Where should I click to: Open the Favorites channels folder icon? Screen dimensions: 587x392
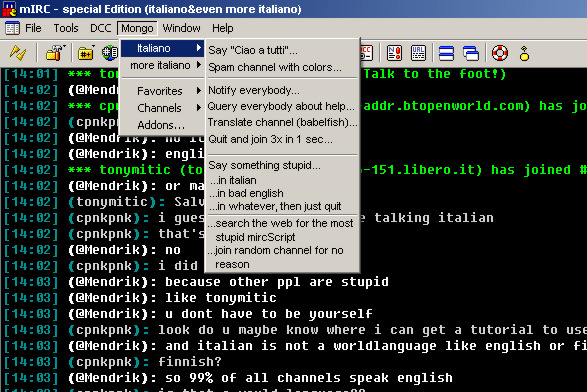[x=86, y=53]
